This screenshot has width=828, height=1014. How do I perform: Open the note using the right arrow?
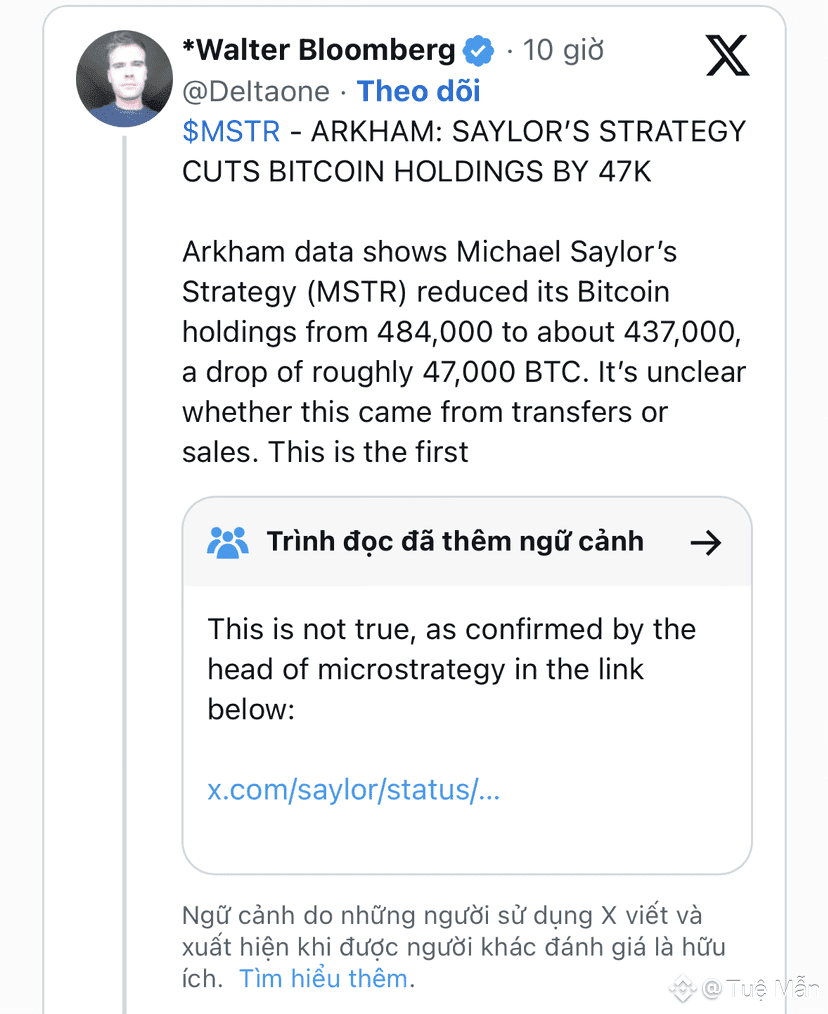point(706,543)
